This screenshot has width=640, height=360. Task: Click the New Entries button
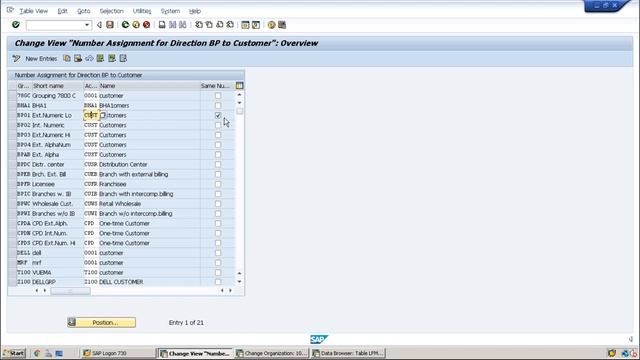coord(41,58)
